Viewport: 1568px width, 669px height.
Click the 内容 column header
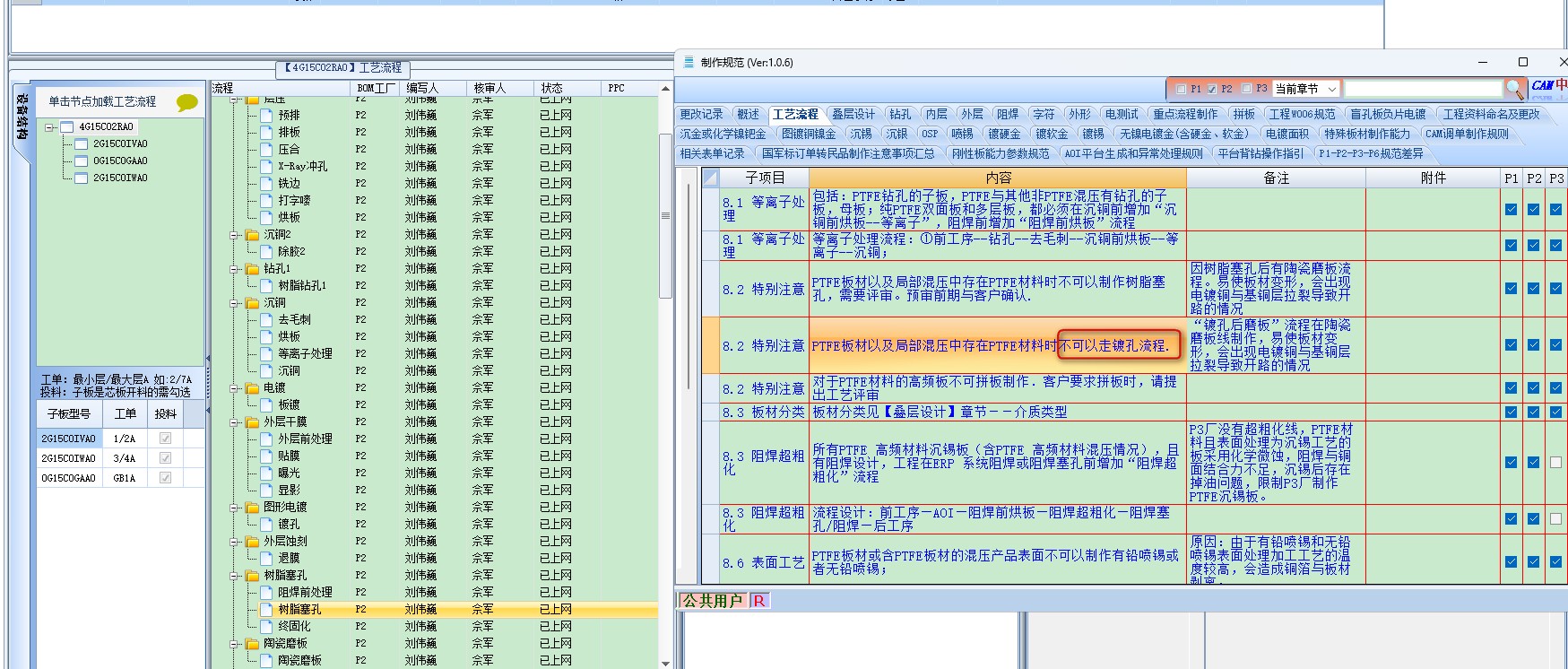click(x=998, y=178)
